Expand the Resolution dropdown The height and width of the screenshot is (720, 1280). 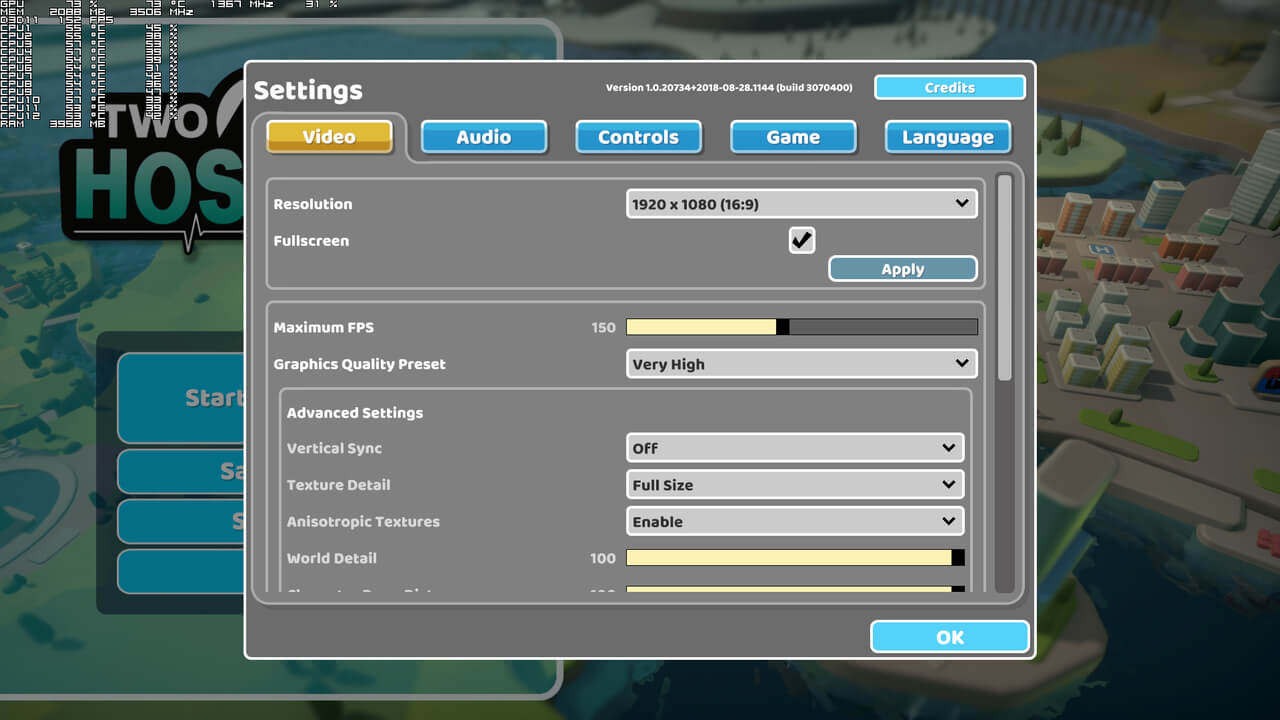[x=801, y=204]
